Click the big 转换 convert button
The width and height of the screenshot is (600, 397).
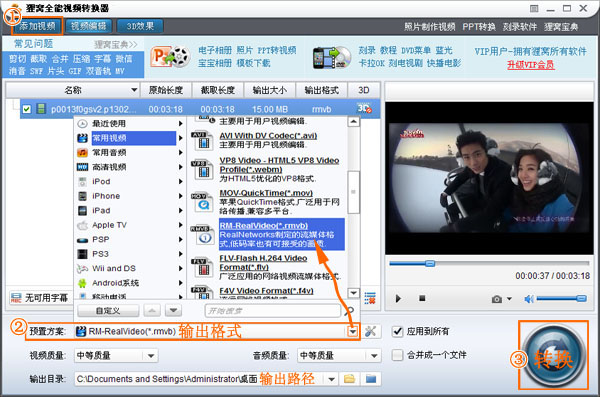click(554, 356)
